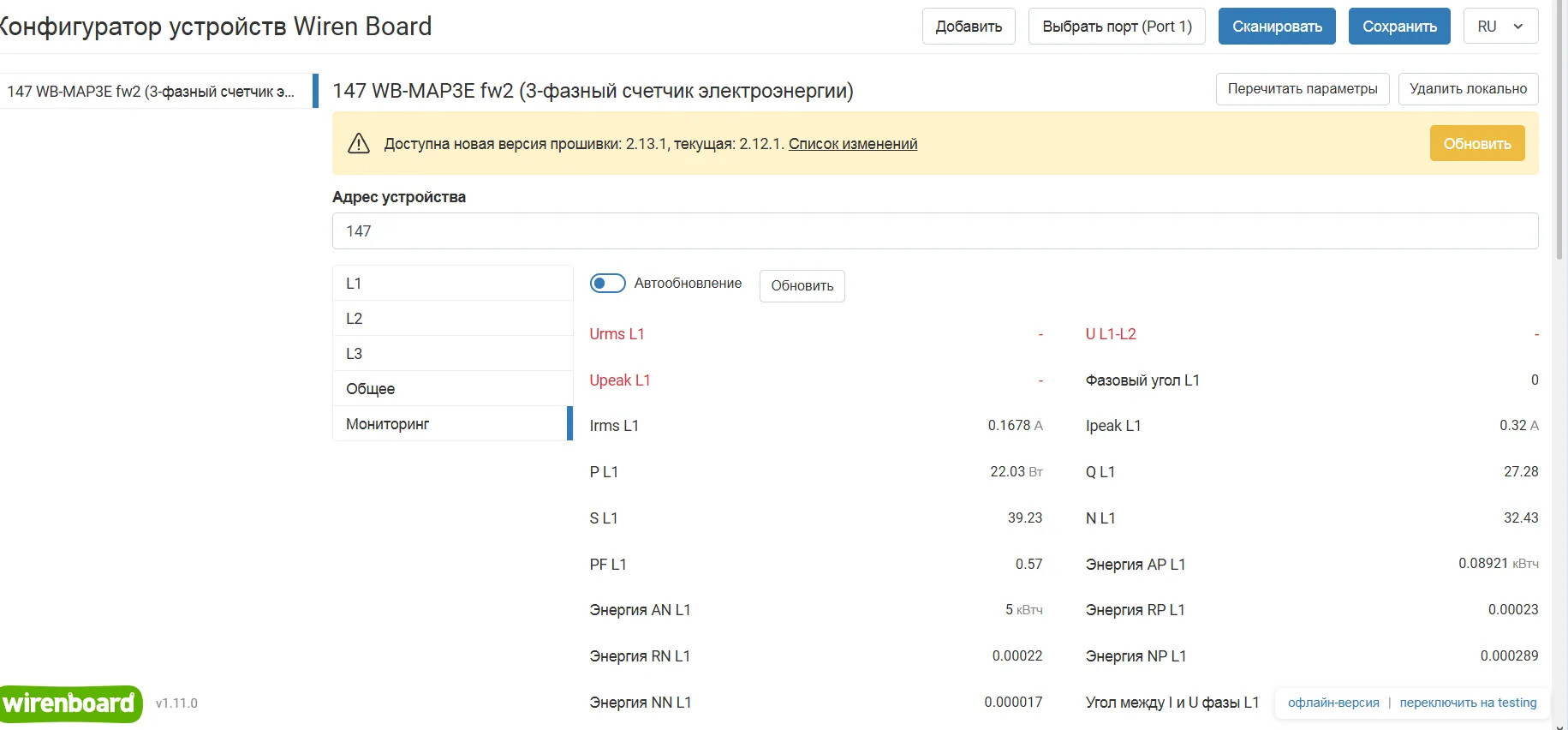Click the Энергия AN L1 value 5 кВтч

(x=1023, y=610)
